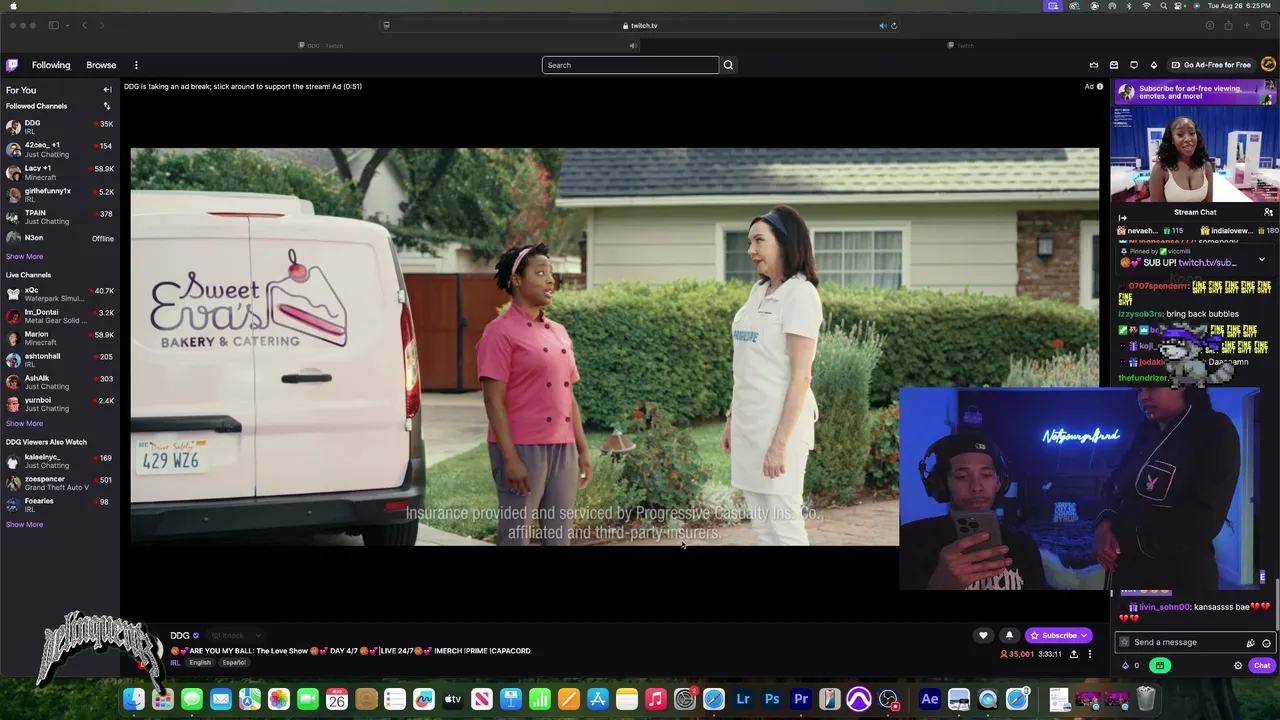Share the stream
1280x720 pixels.
[x=1074, y=654]
